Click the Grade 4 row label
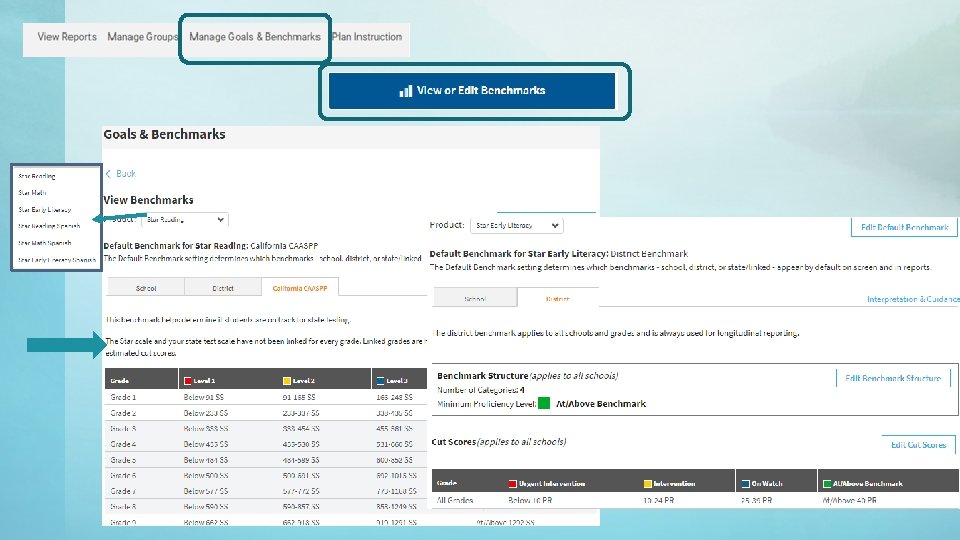 tap(123, 444)
